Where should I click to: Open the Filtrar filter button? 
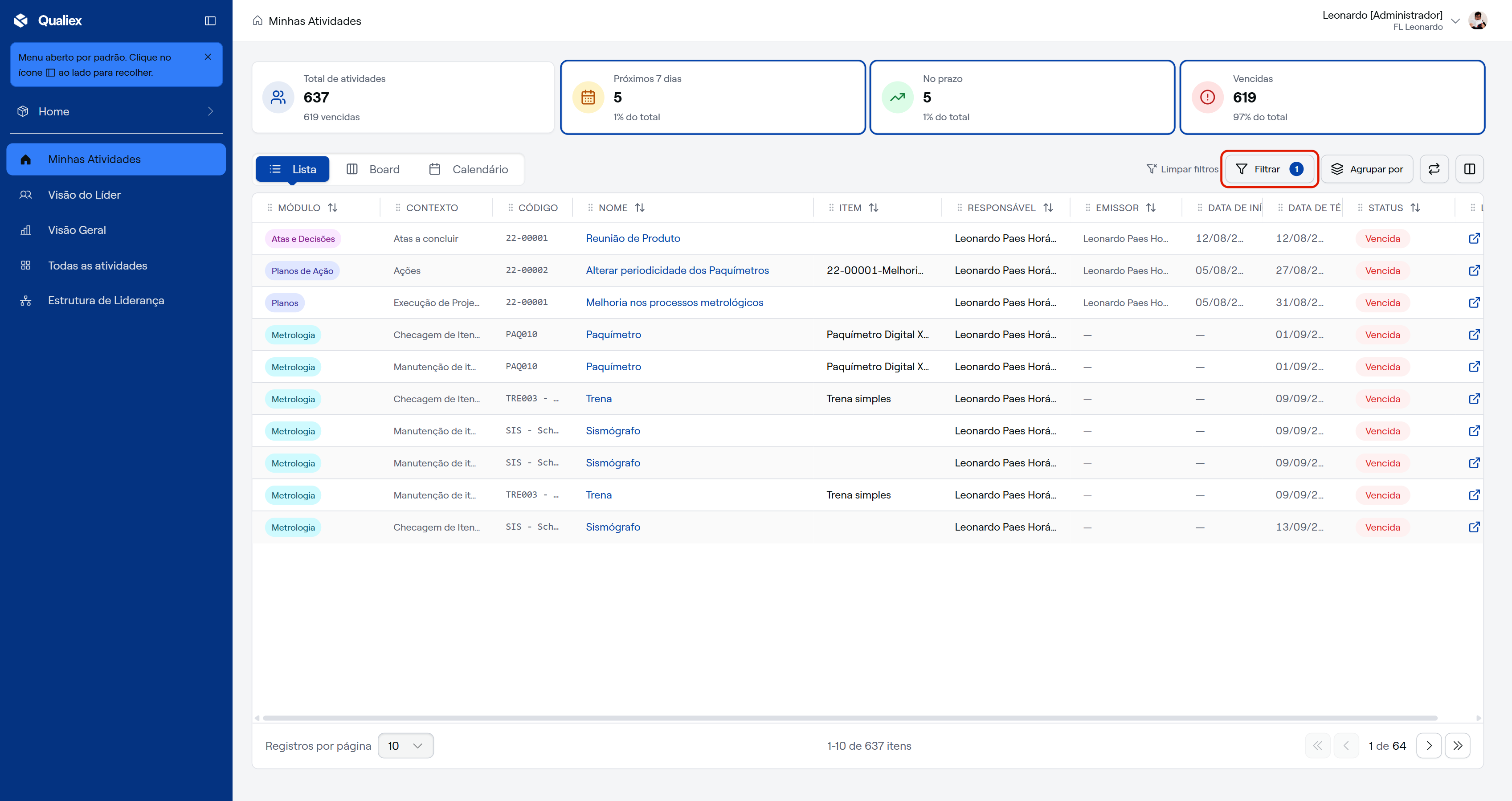(1270, 170)
